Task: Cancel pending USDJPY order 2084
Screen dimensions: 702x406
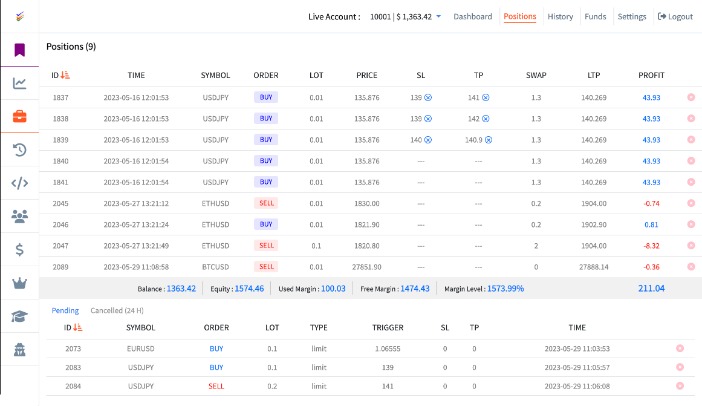Action: click(x=680, y=386)
